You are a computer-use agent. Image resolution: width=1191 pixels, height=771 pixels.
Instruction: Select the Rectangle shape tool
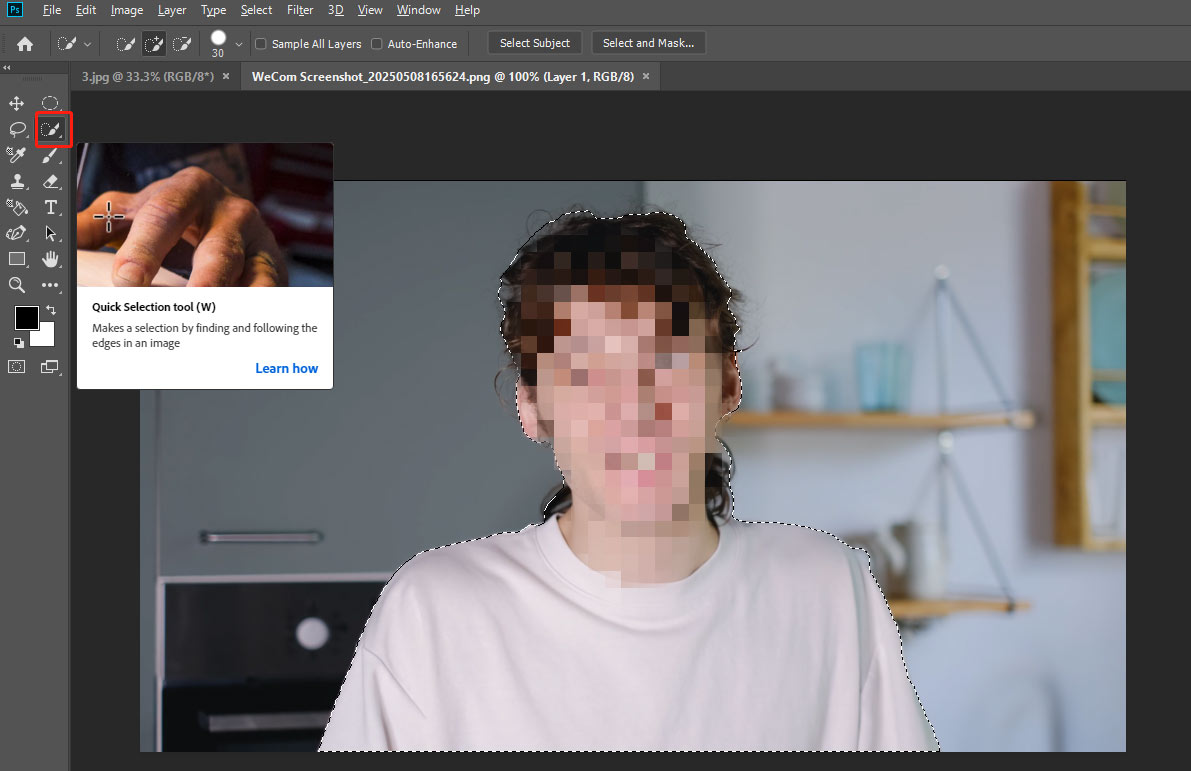tap(17, 259)
